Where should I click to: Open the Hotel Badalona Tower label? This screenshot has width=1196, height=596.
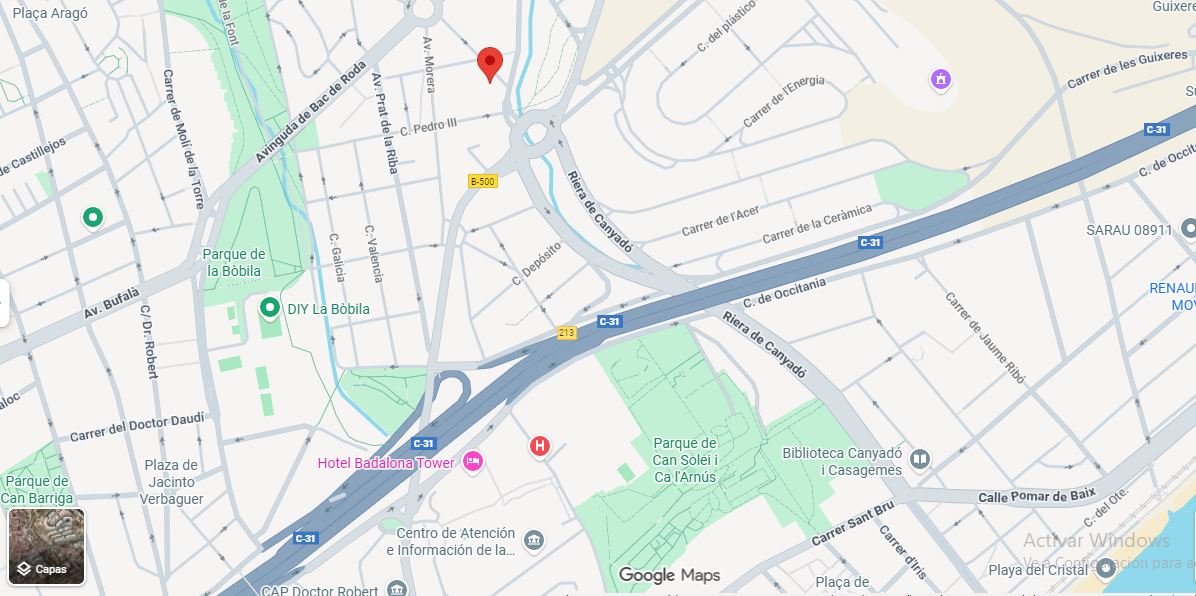[x=385, y=462]
